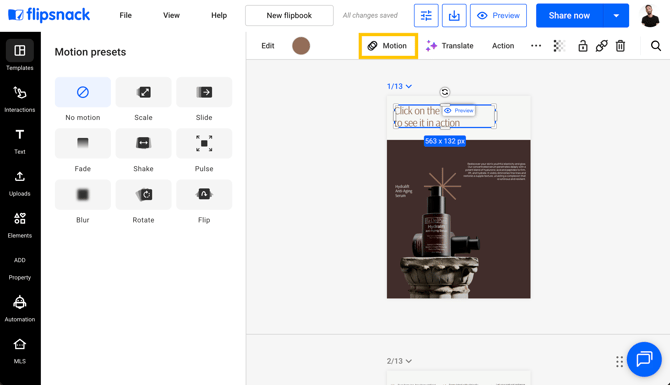This screenshot has width=670, height=385.
Task: Open the View menu
Action: [x=171, y=15]
